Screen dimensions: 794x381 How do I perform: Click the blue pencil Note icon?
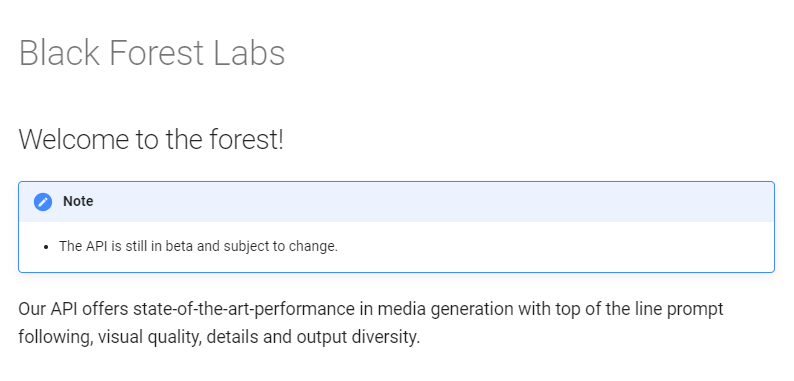pos(43,202)
